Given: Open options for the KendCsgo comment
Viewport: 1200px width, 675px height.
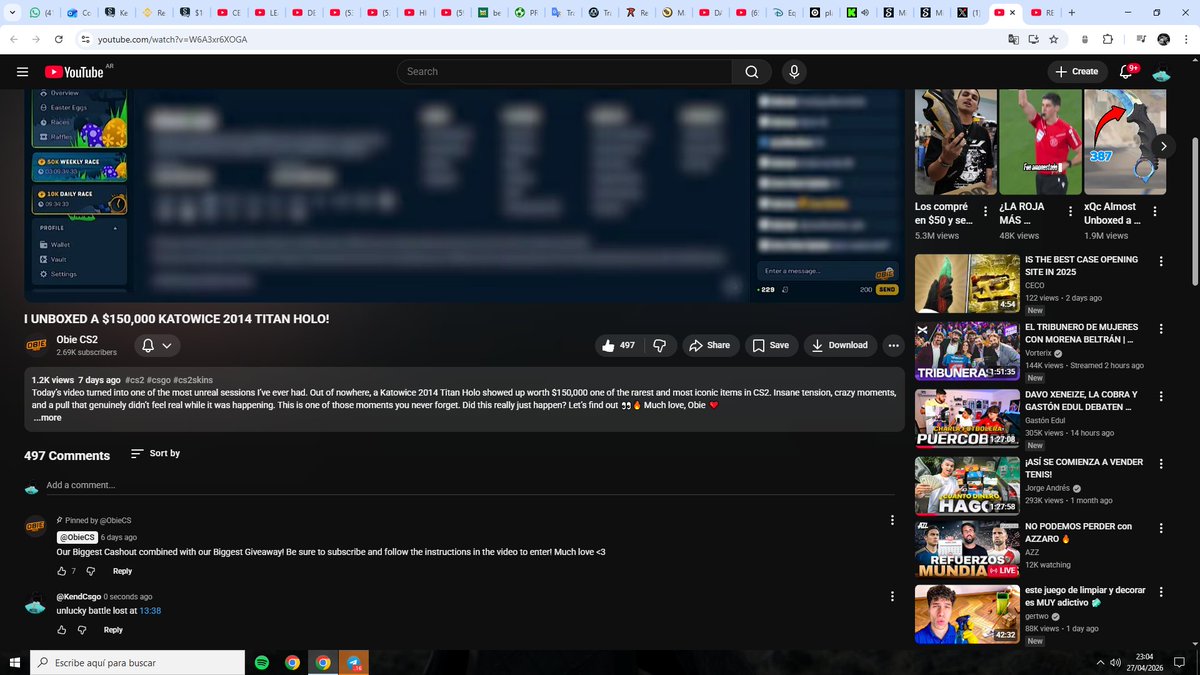Looking at the screenshot, I should pos(892,597).
